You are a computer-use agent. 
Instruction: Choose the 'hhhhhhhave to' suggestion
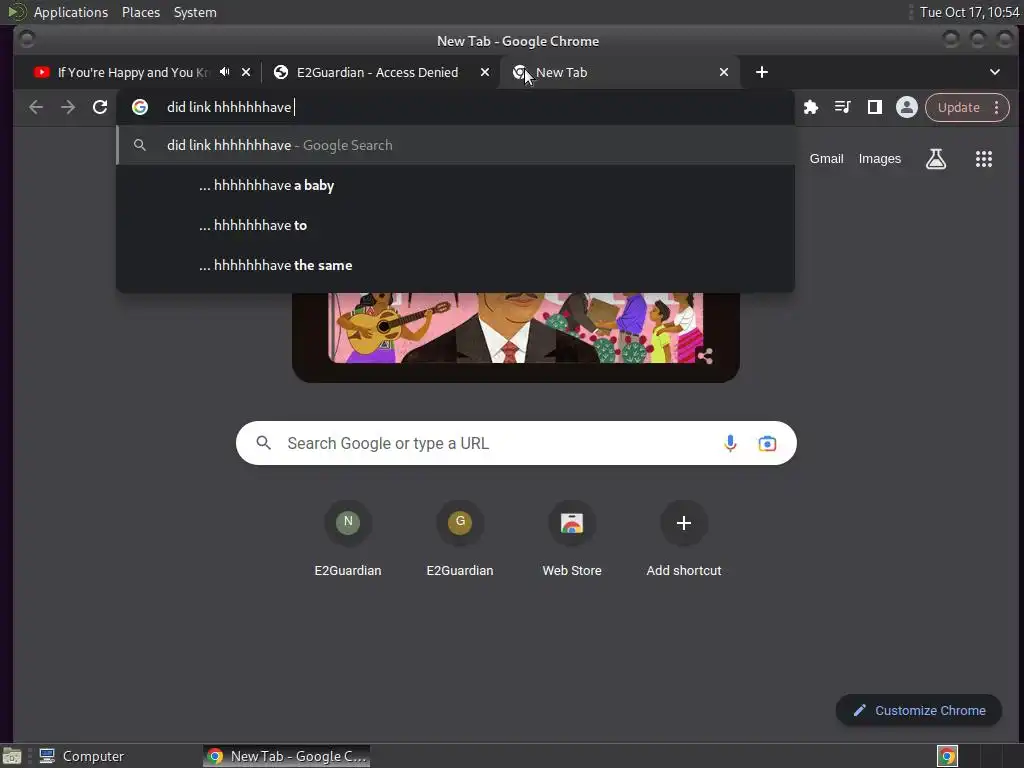[456, 225]
